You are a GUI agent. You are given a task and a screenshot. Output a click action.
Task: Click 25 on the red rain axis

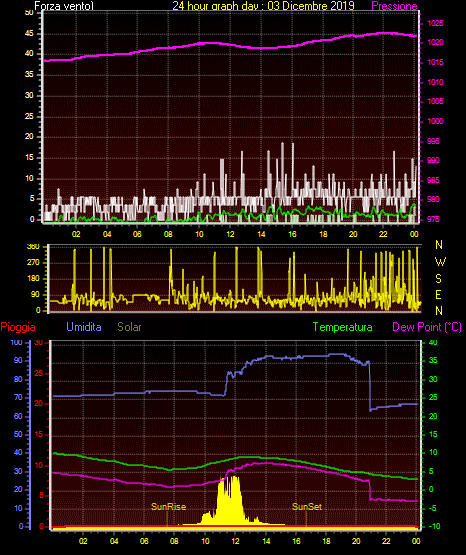[x=39, y=373]
